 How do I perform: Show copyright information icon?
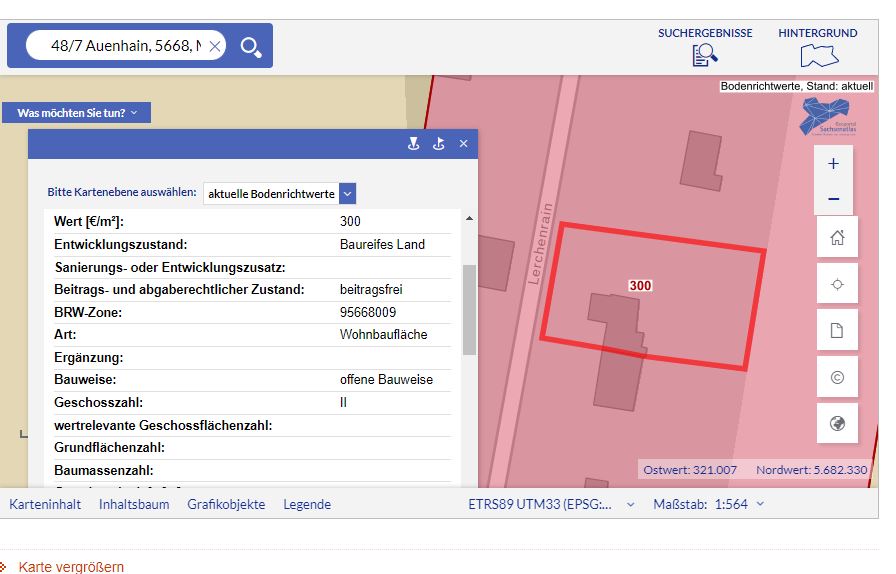coord(837,377)
